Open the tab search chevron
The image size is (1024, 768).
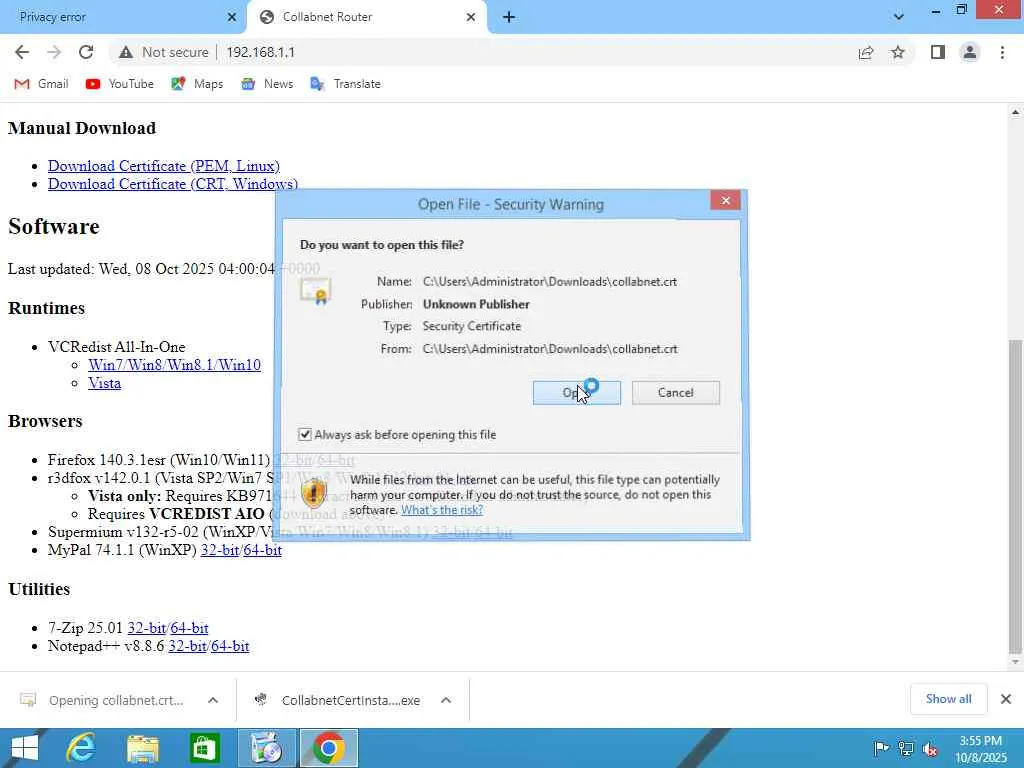[x=899, y=17]
